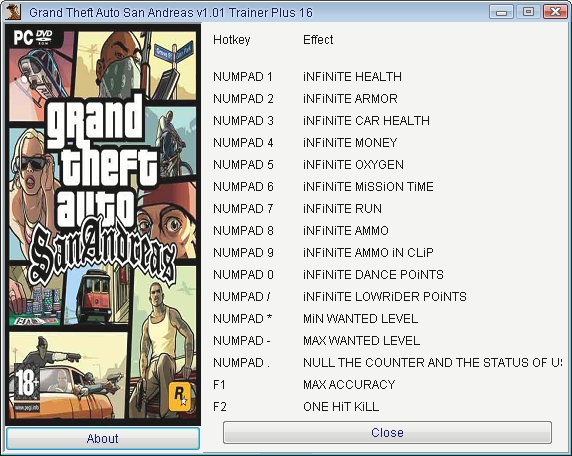The width and height of the screenshot is (572, 456).
Task: Click the 'NUMPAD 3' hotkey label
Action: tap(243, 120)
